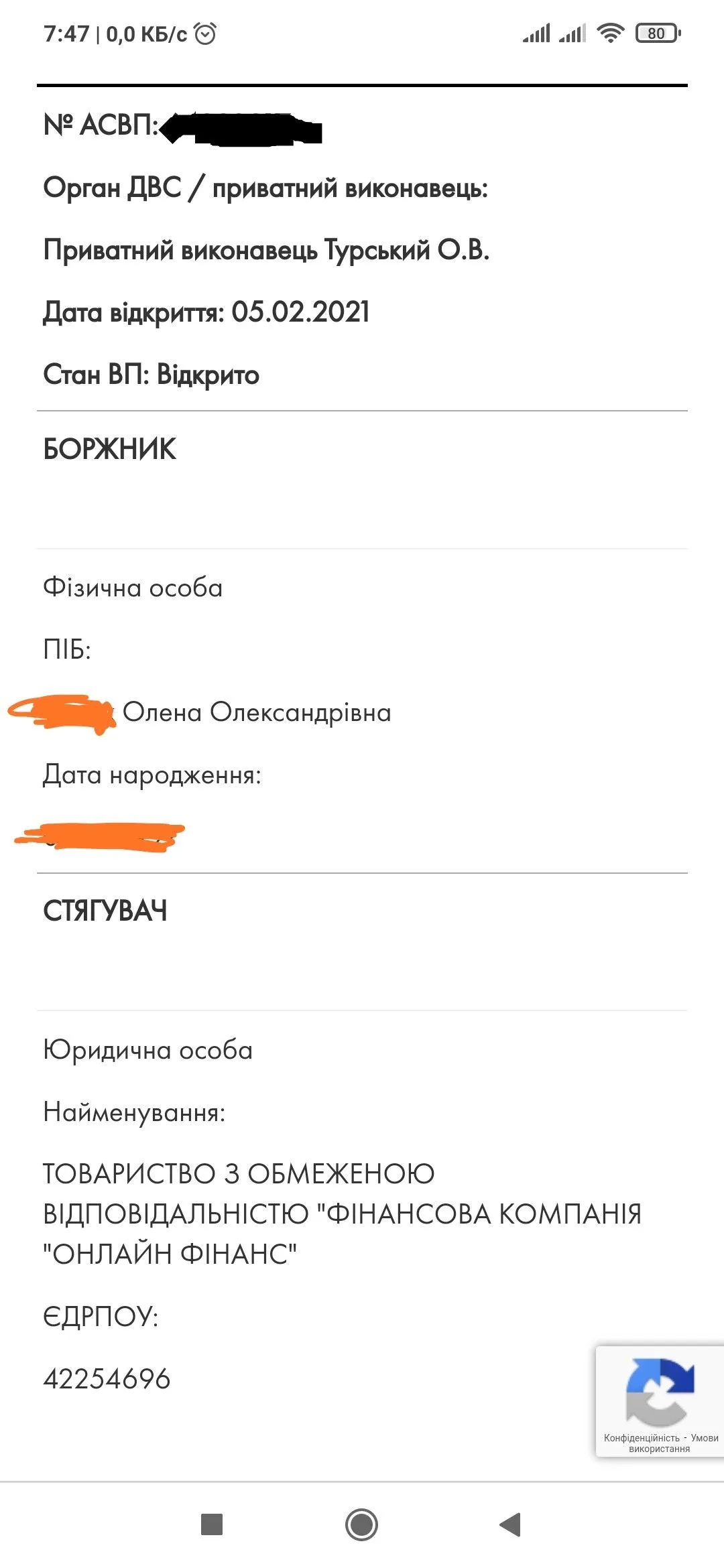724x1568 pixels.
Task: Tap the first mobile signal icon
Action: pyautogui.click(x=536, y=33)
